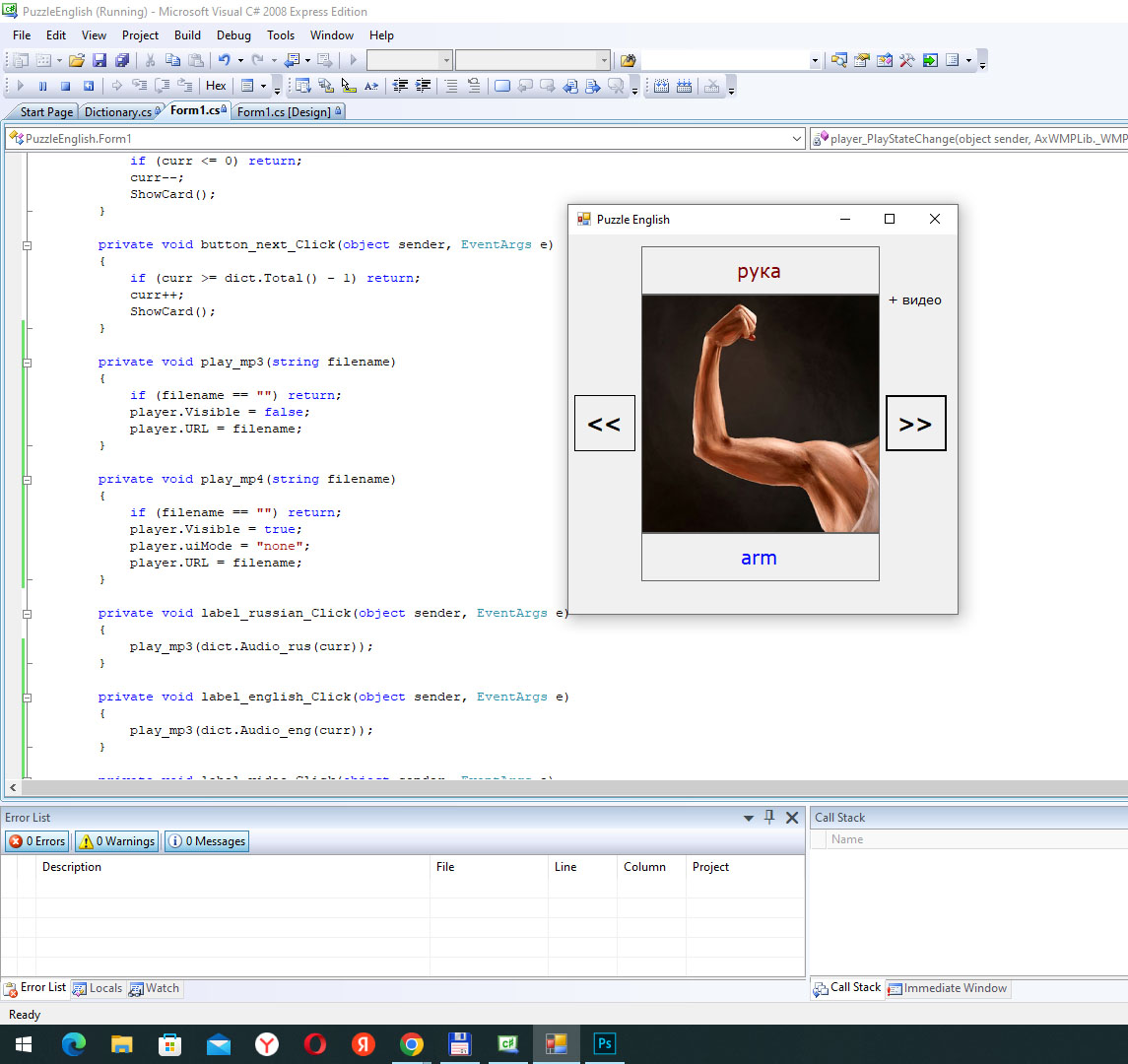Click the horizontal scrollbar left arrow in the editor

pos(12,788)
